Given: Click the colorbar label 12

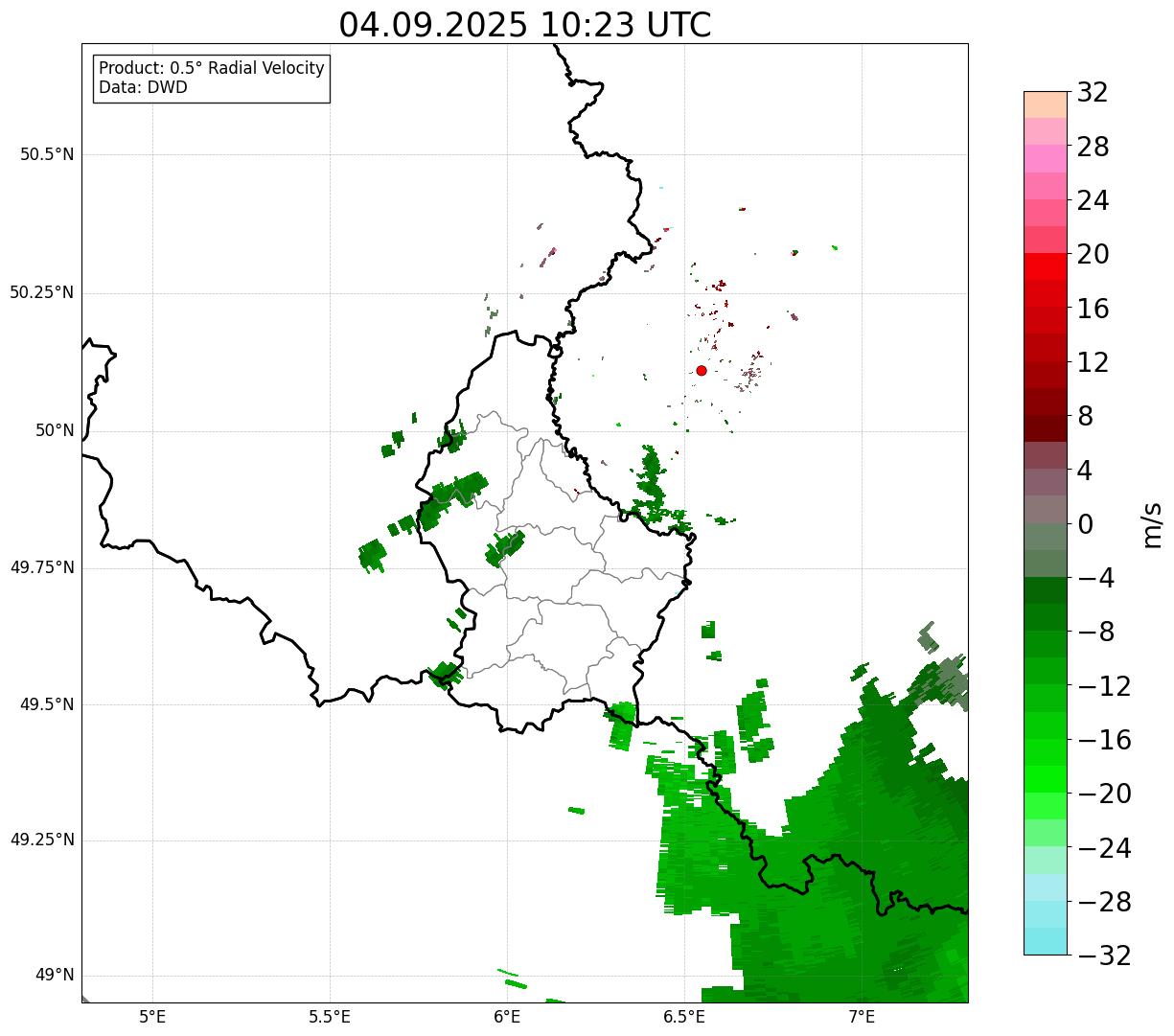Looking at the screenshot, I should click(x=1093, y=362).
